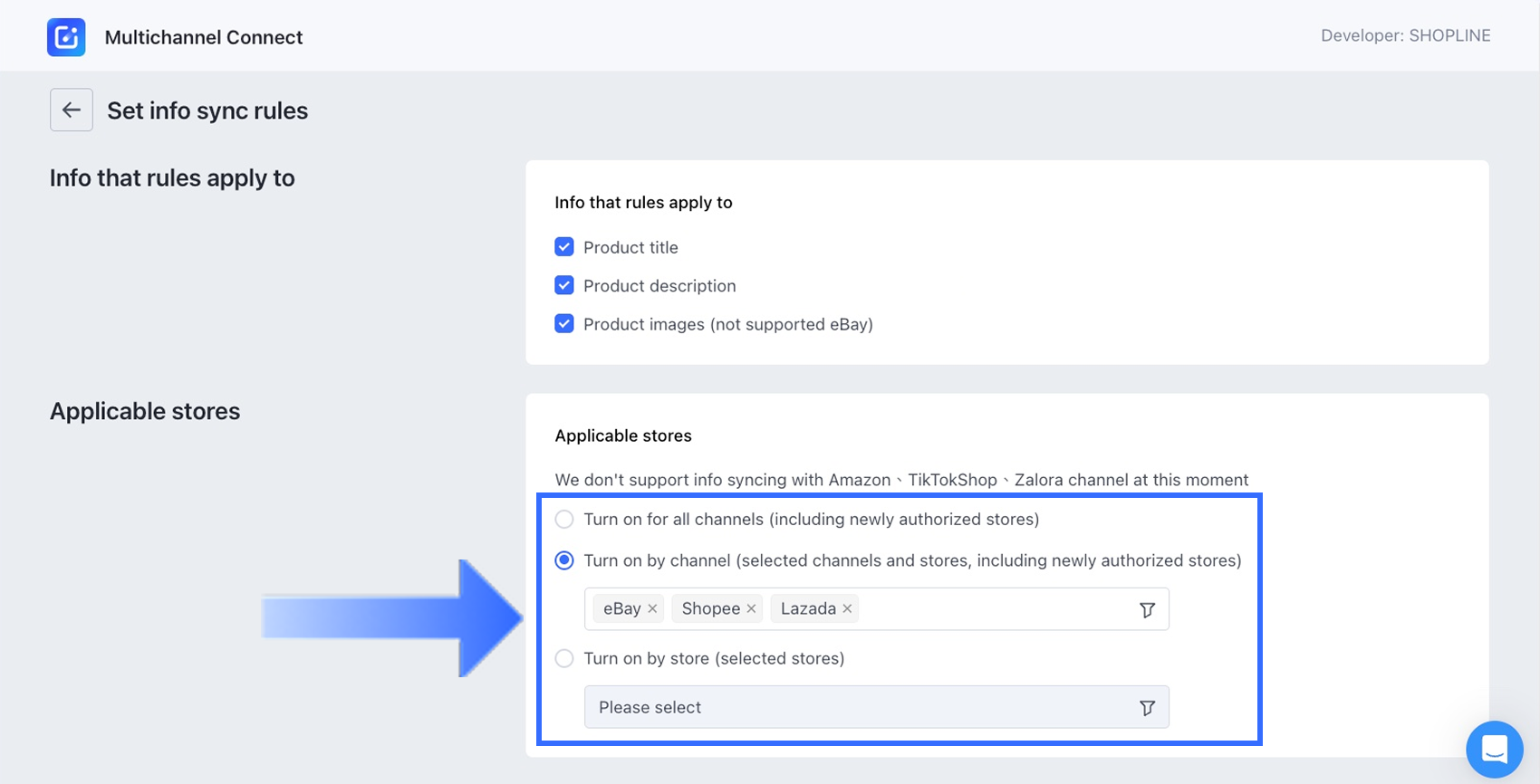
Task: Click the filter icon in channel selector
Action: [x=1147, y=610]
